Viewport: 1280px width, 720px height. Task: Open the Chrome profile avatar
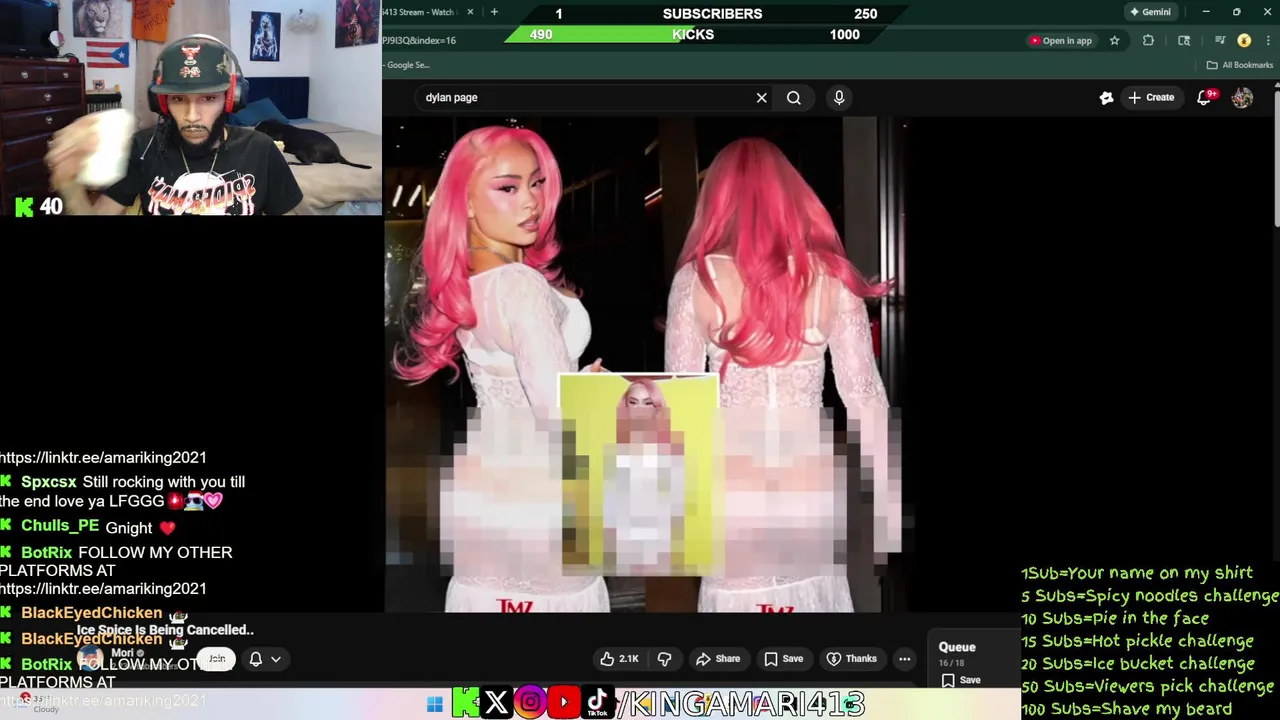tap(1244, 41)
